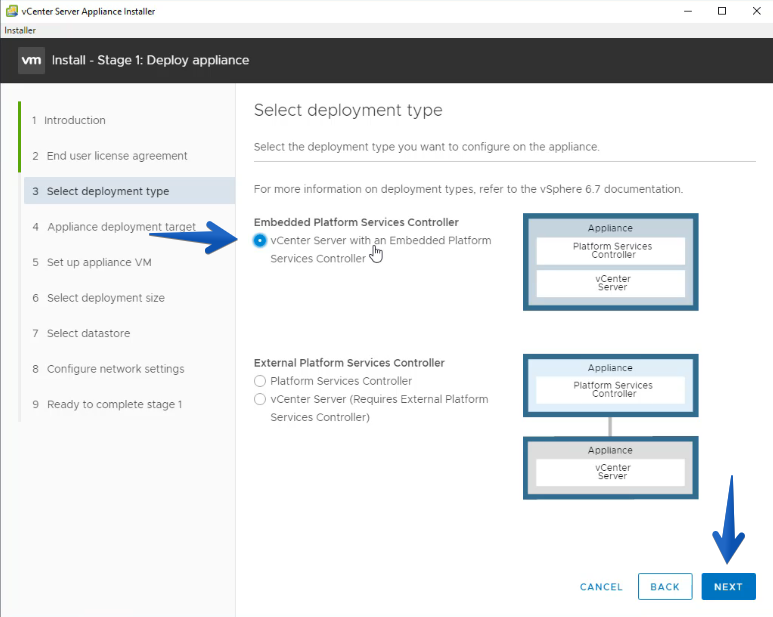Click the NEXT button
Viewport: 773px width, 617px height.
point(728,586)
